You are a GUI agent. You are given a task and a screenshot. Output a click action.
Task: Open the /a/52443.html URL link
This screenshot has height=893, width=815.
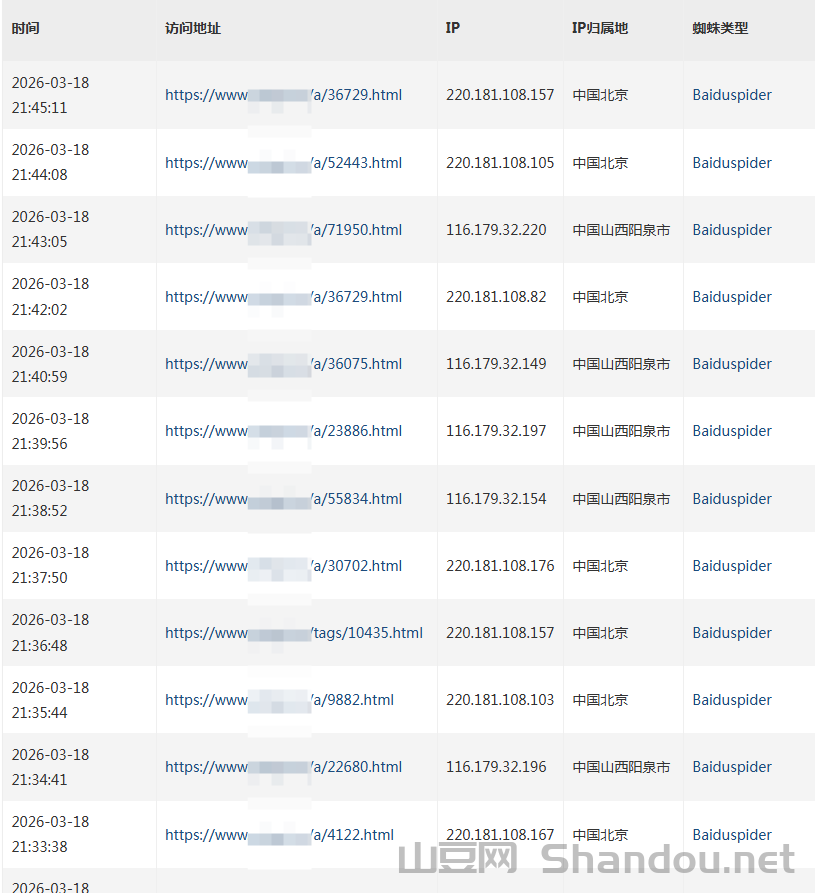click(283, 163)
